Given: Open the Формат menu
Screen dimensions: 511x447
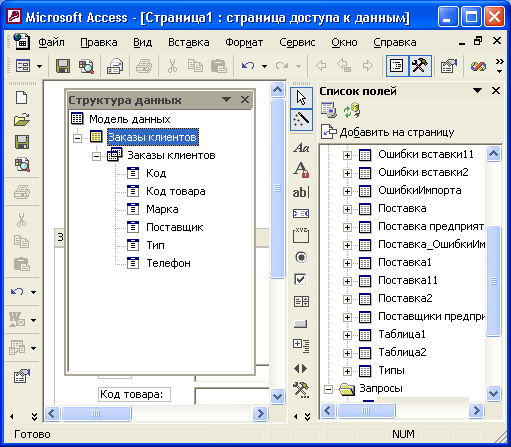Looking at the screenshot, I should click(244, 42).
